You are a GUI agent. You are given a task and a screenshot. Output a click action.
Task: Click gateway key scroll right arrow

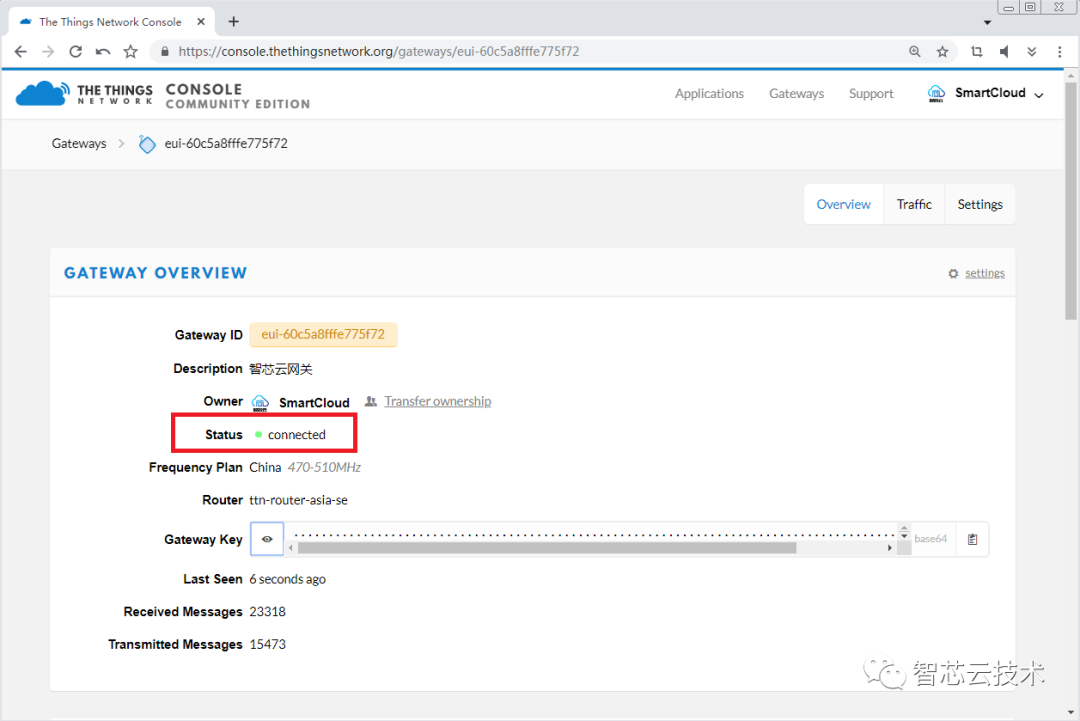tap(890, 548)
